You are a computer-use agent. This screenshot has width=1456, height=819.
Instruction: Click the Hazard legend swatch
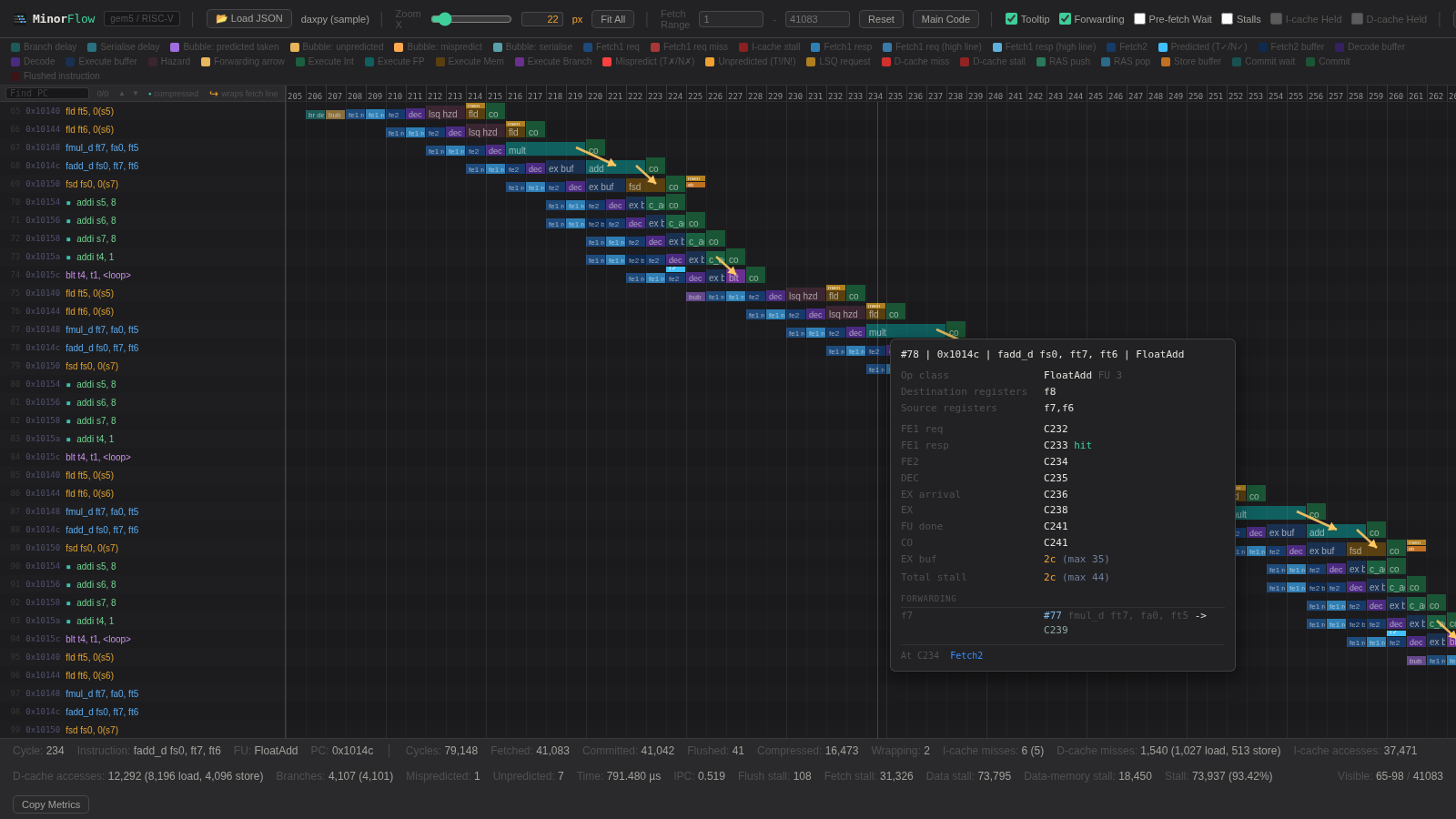click(153, 62)
